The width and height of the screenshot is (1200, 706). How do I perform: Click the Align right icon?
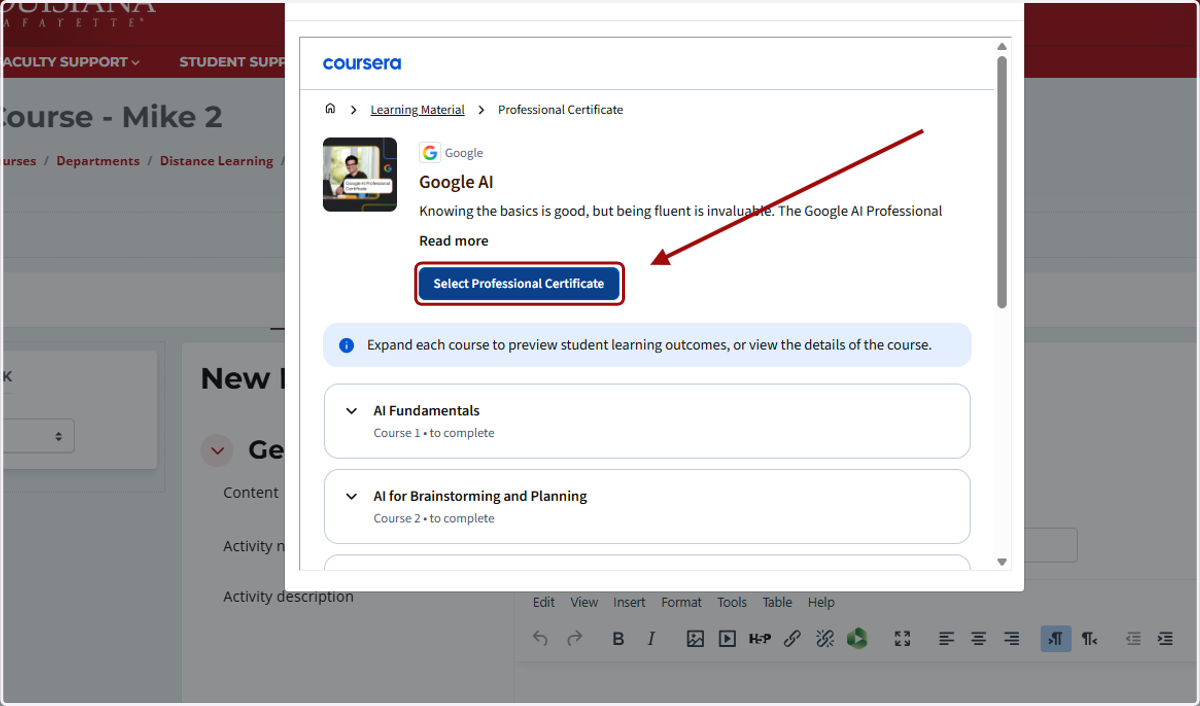(1011, 638)
